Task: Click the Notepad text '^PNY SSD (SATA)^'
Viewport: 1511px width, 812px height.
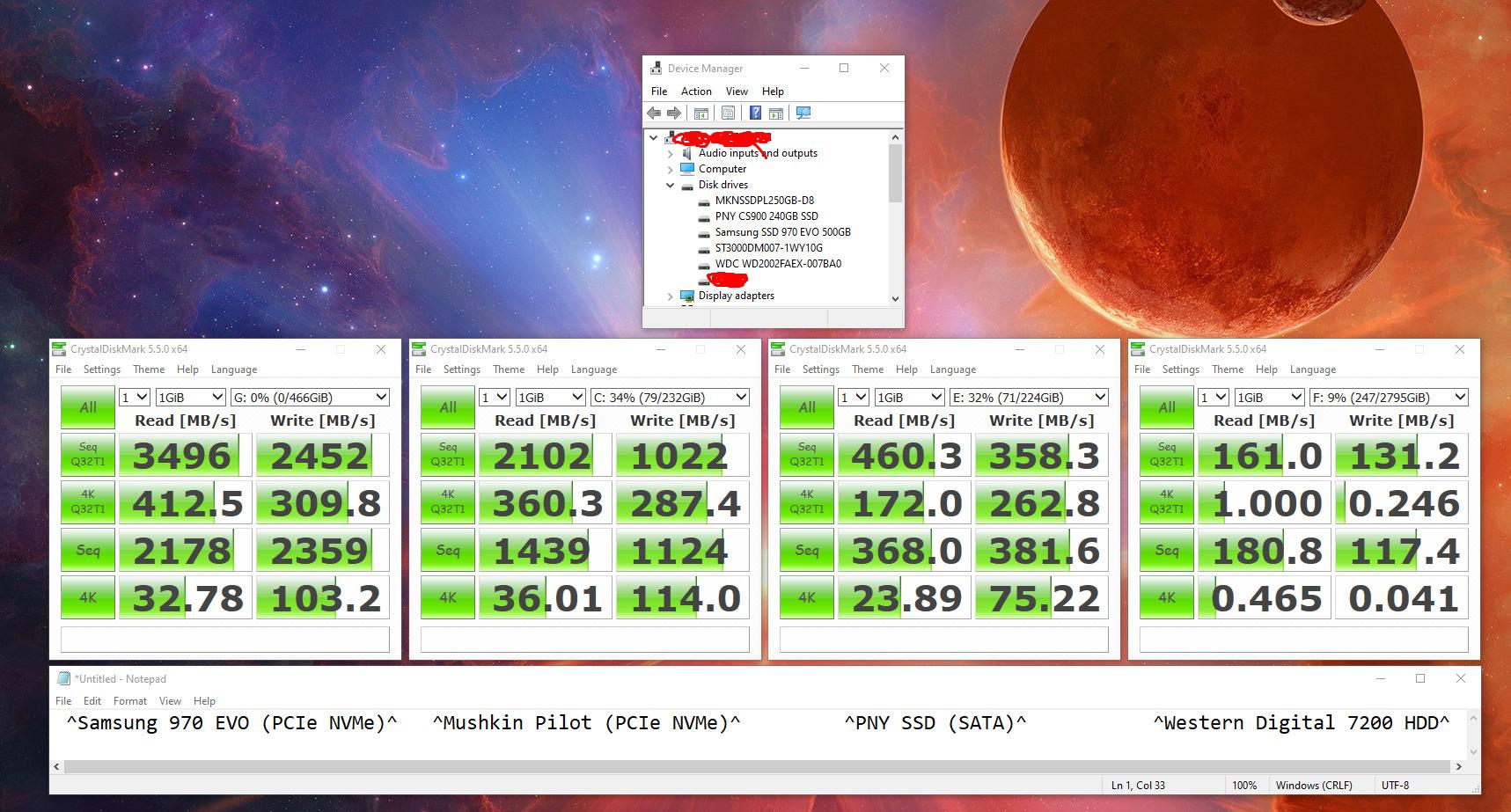Action: point(935,723)
